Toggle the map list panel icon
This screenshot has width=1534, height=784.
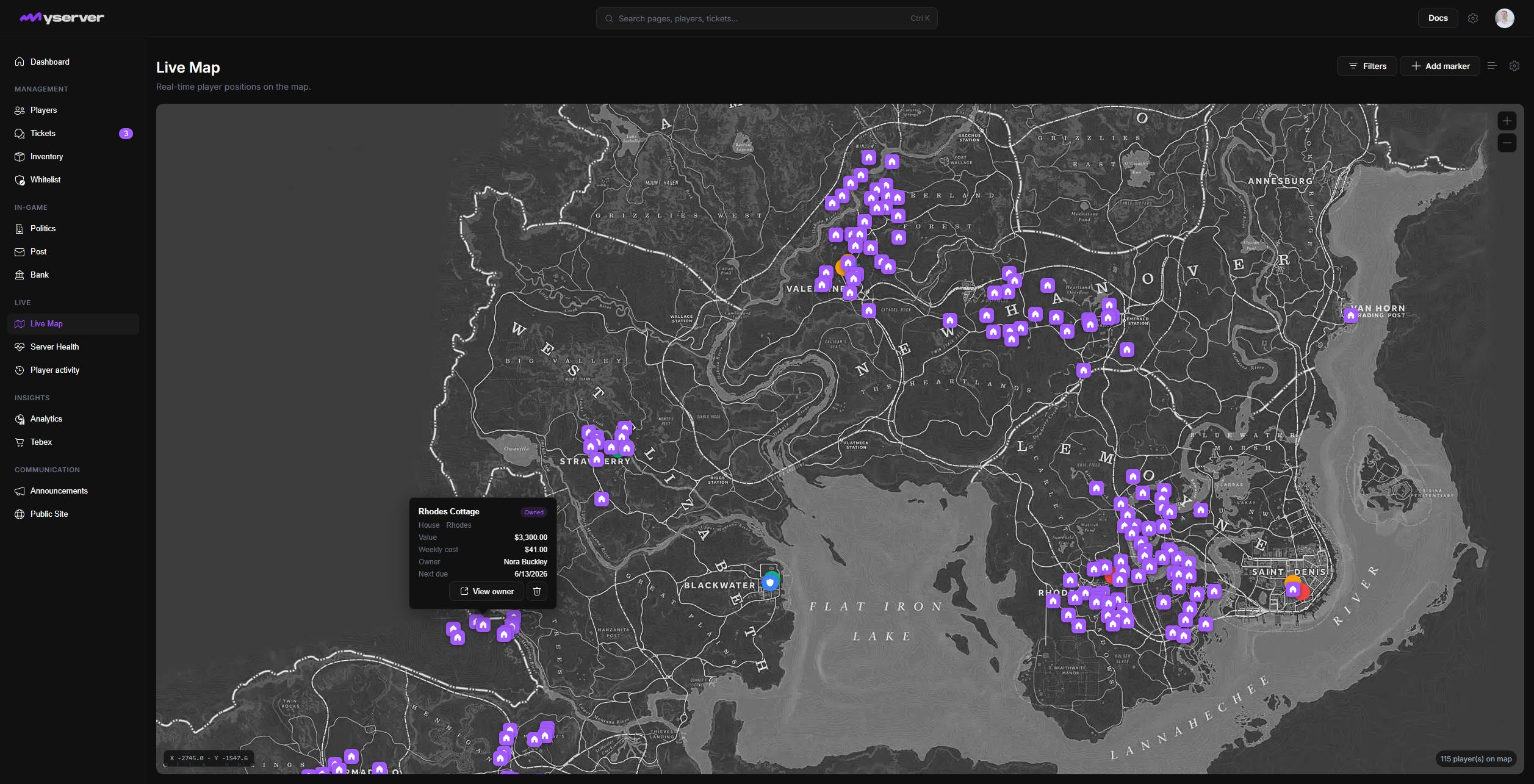[x=1492, y=66]
